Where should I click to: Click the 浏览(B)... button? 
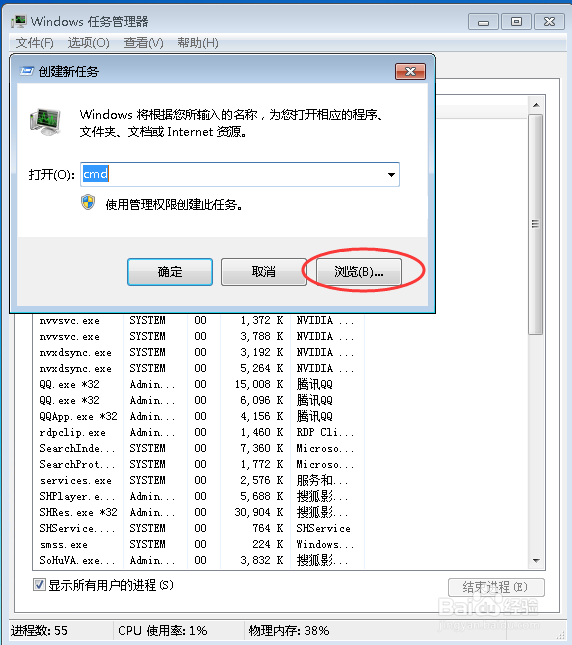(x=359, y=272)
